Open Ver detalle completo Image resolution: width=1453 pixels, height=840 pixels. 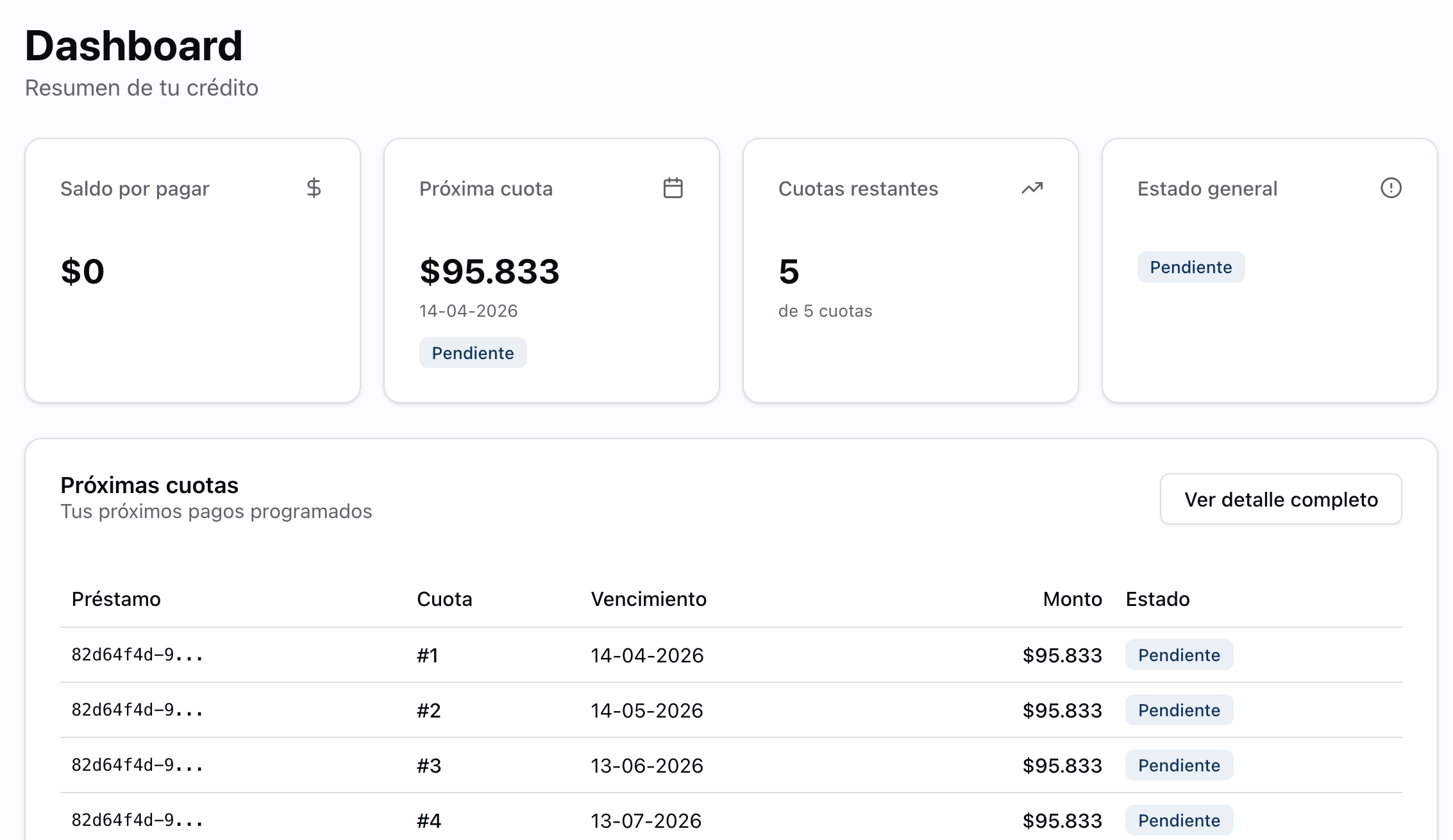(x=1281, y=499)
